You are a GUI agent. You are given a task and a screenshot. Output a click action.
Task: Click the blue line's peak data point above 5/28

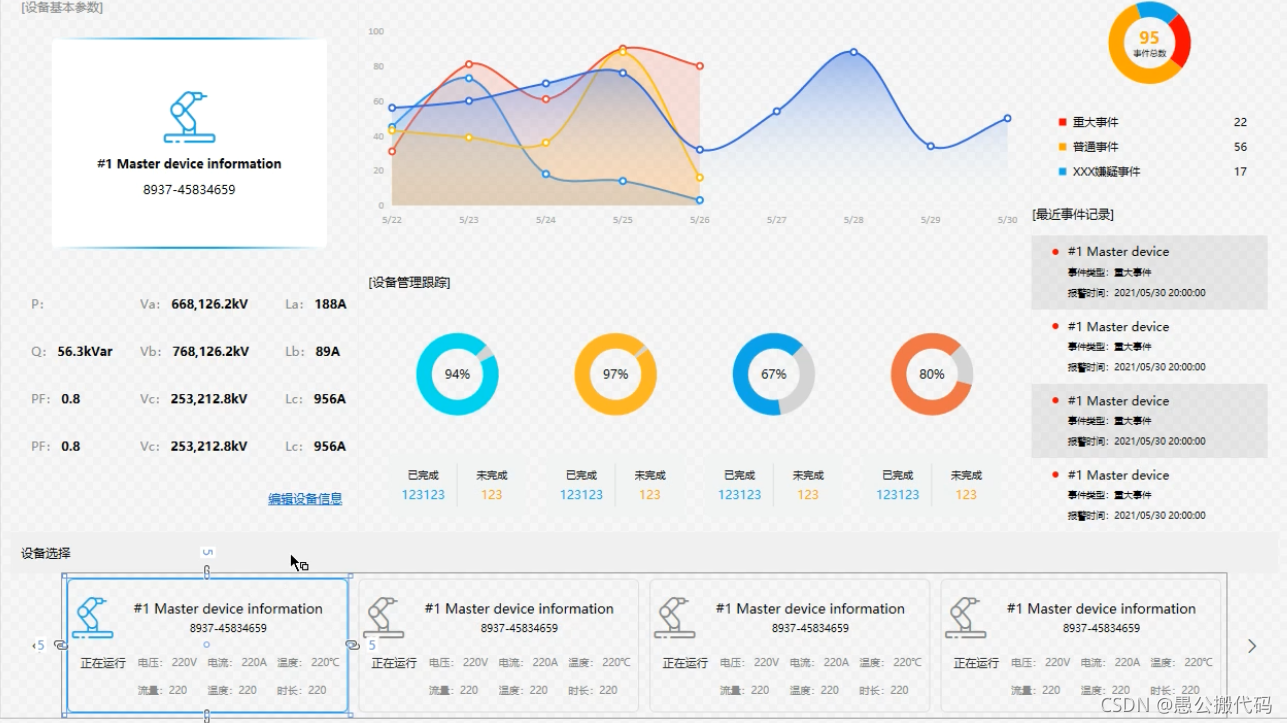(853, 52)
